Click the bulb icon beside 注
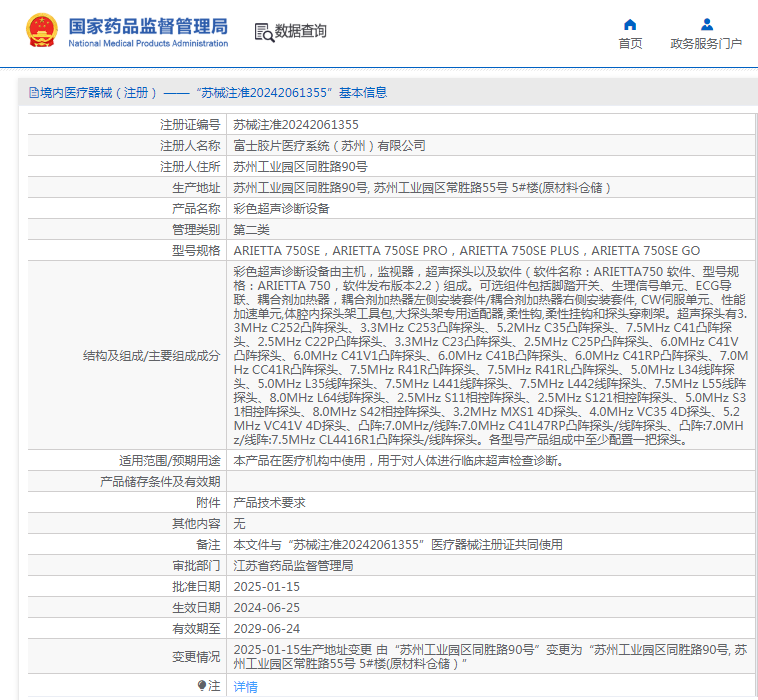Image resolution: width=758 pixels, height=700 pixels. pyautogui.click(x=202, y=685)
